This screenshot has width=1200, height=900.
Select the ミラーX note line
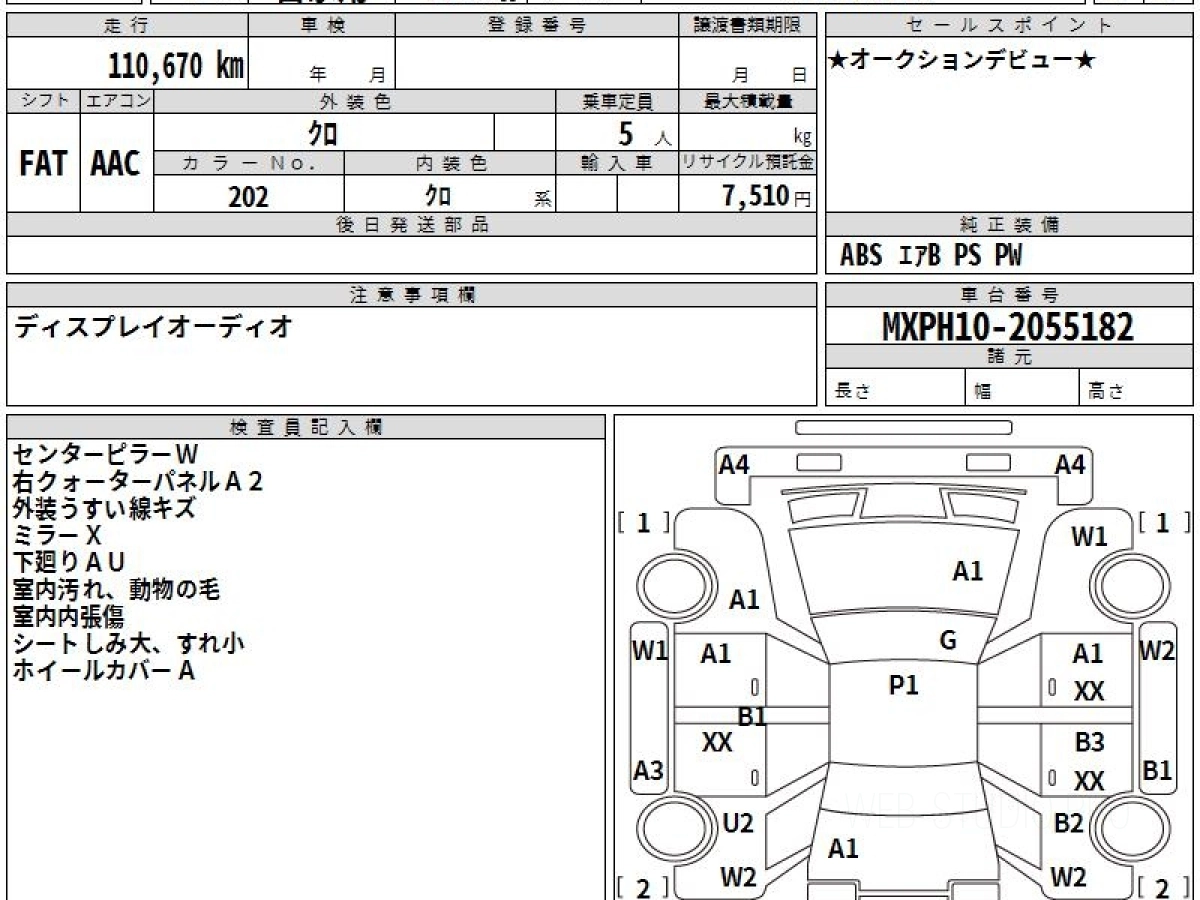[57, 536]
